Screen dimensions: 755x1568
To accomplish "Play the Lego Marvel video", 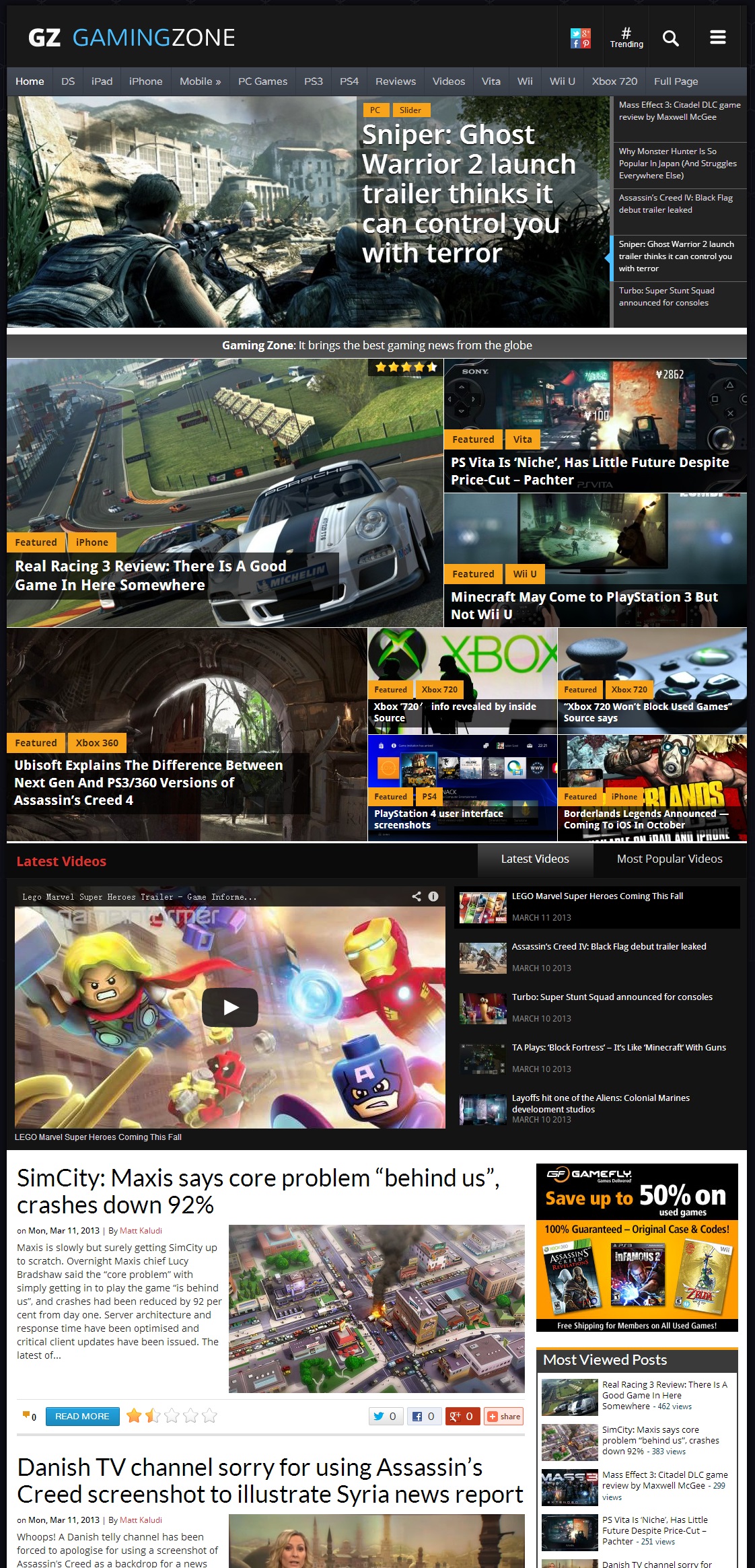I will tap(230, 1007).
